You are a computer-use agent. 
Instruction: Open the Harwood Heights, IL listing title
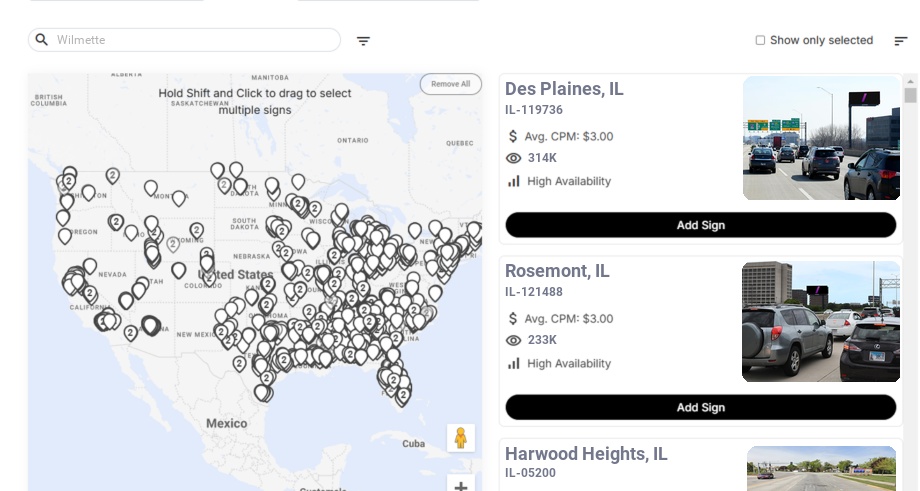coord(586,454)
